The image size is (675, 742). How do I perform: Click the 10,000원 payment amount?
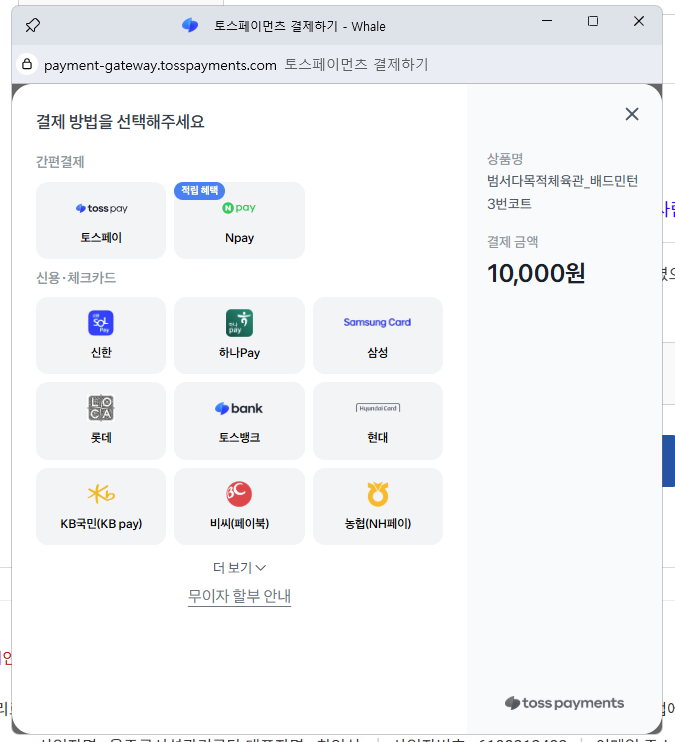click(x=536, y=274)
